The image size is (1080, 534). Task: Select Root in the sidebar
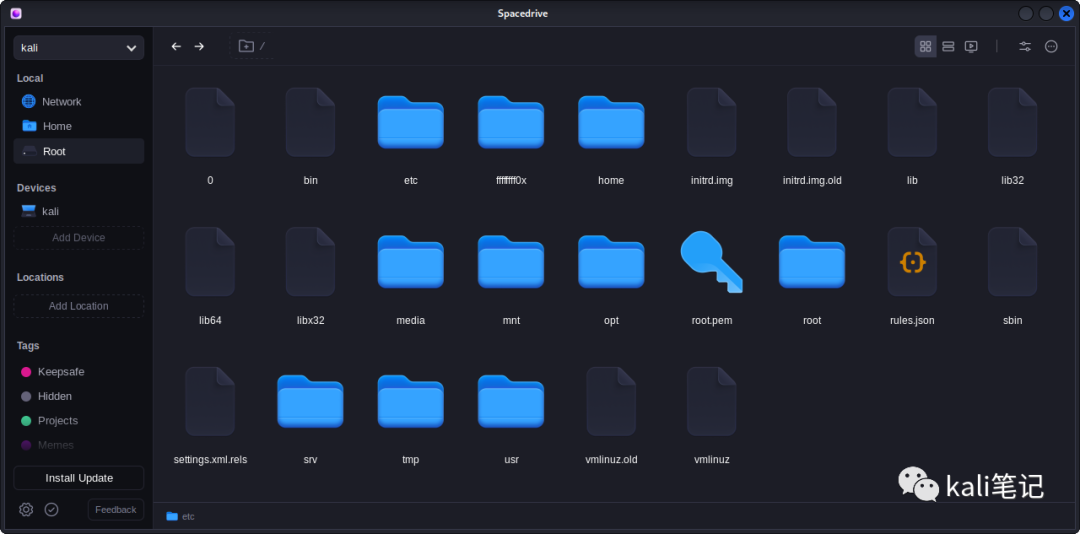pos(79,151)
